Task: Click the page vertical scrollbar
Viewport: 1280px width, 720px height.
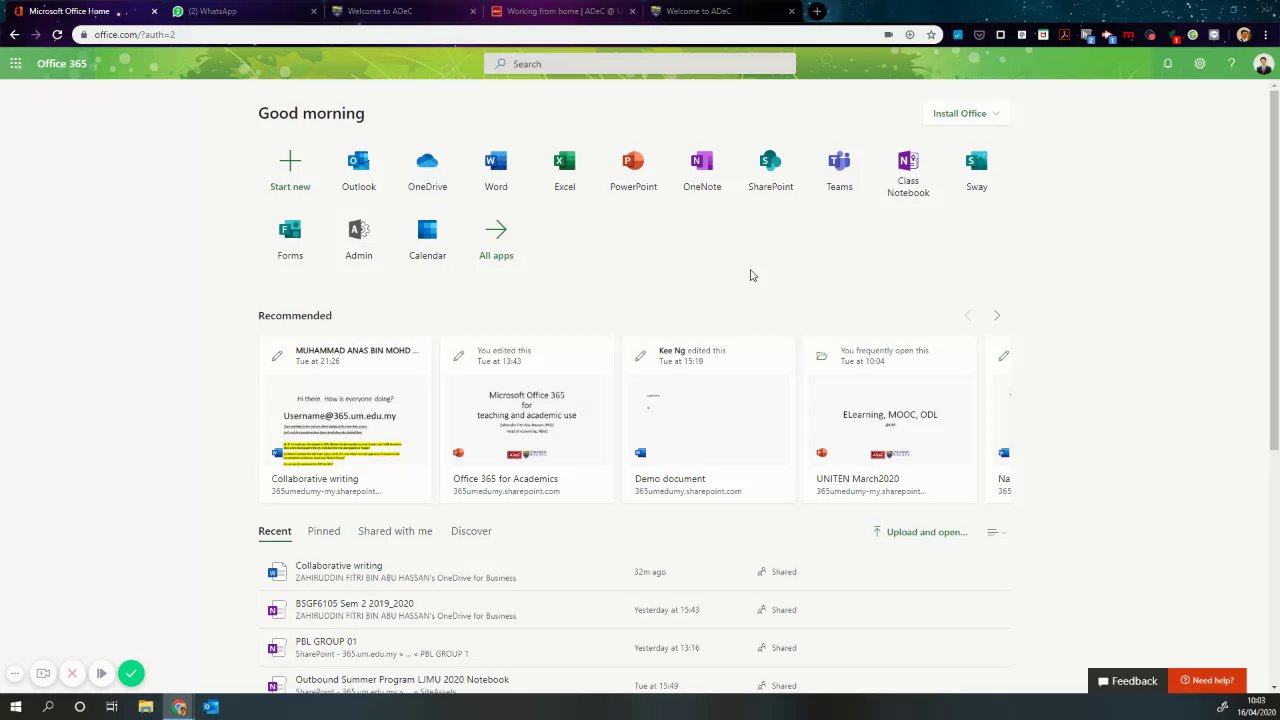Action: tap(1274, 270)
